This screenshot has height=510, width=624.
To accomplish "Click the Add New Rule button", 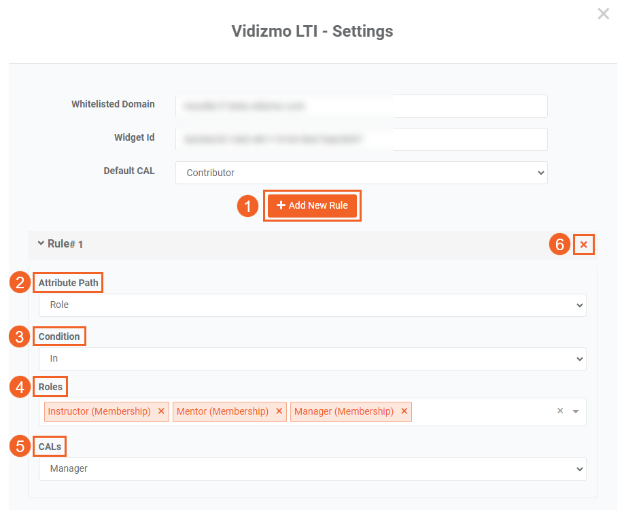I will [312, 205].
